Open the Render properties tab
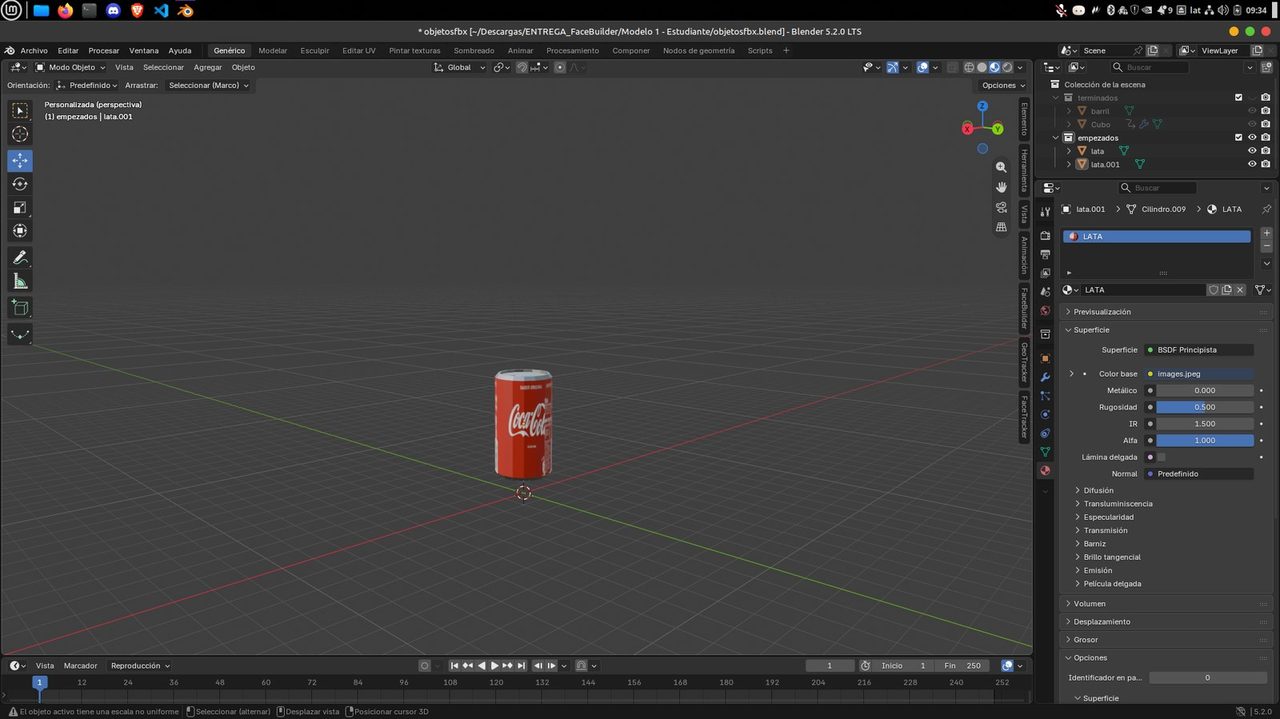This screenshot has width=1280, height=719. 1045,236
